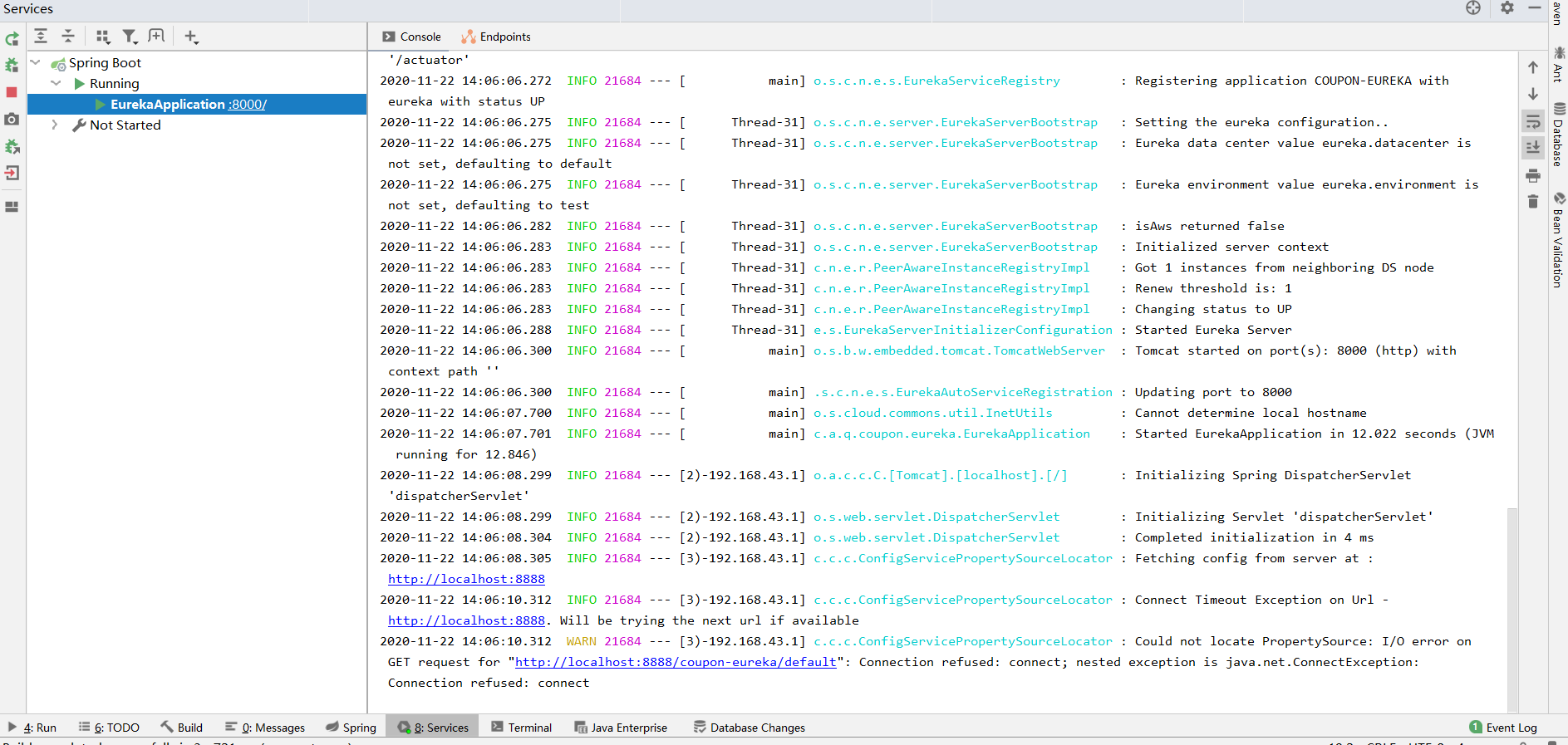Toggle scroll to end of console
1568x745 pixels.
[x=1533, y=147]
